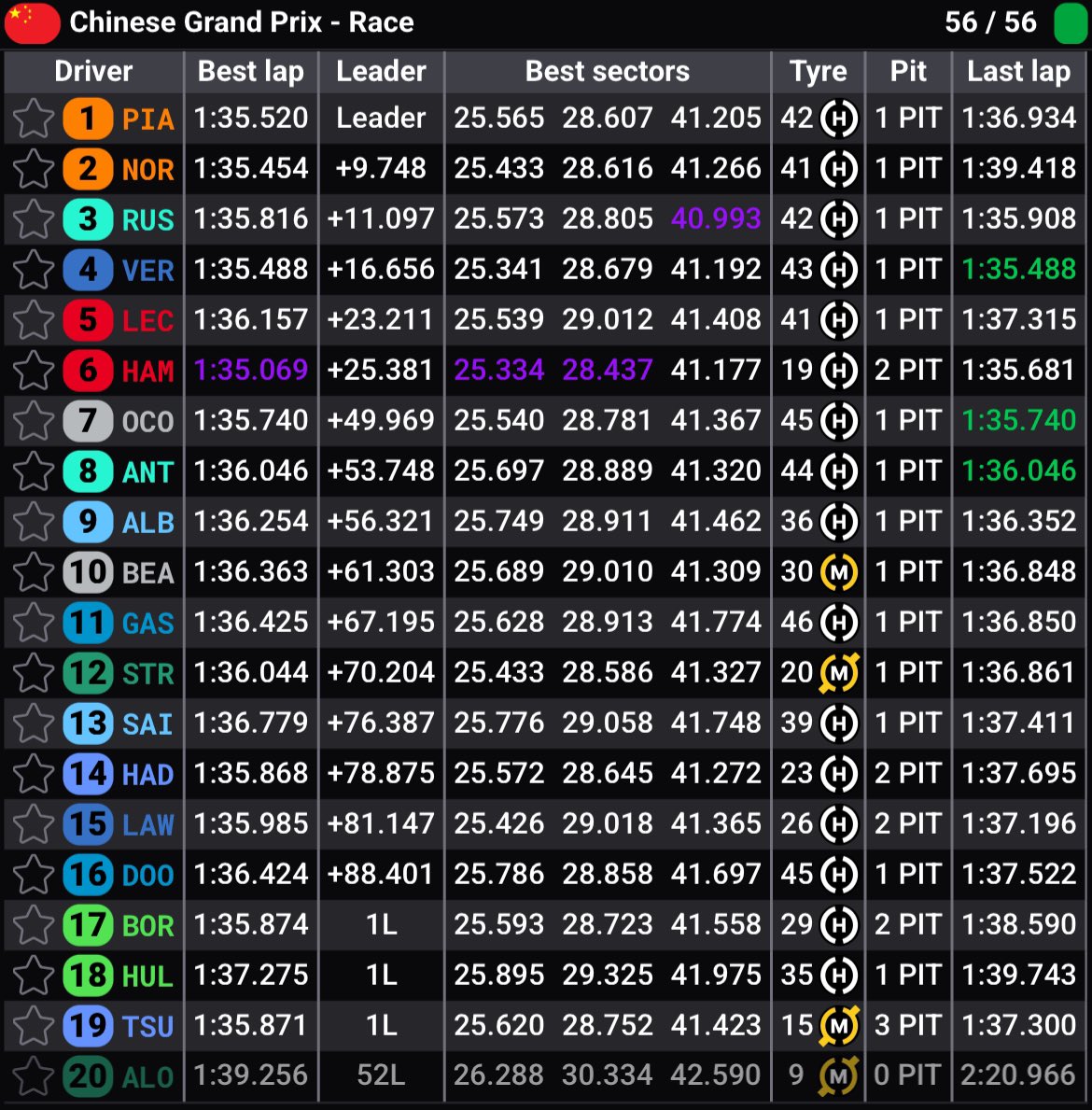Tap HUL's hard tyre compound icon
Image resolution: width=1092 pixels, height=1110 pixels.
coord(839,976)
